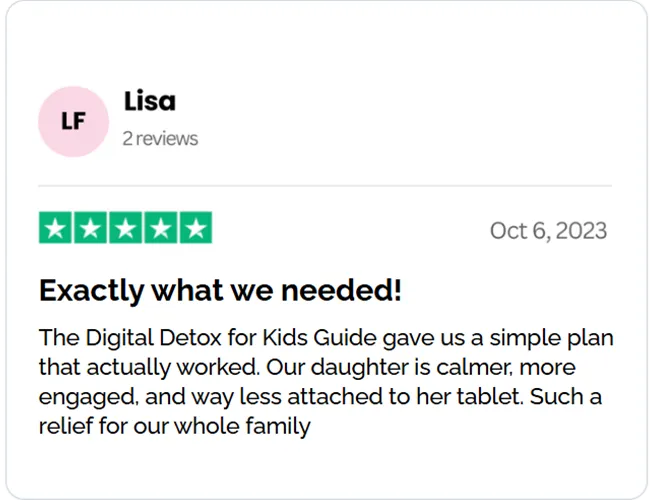Screen dimensions: 650x500
Task: Click 'Digital Detox for Kids Guide' in review
Action: tap(231, 338)
